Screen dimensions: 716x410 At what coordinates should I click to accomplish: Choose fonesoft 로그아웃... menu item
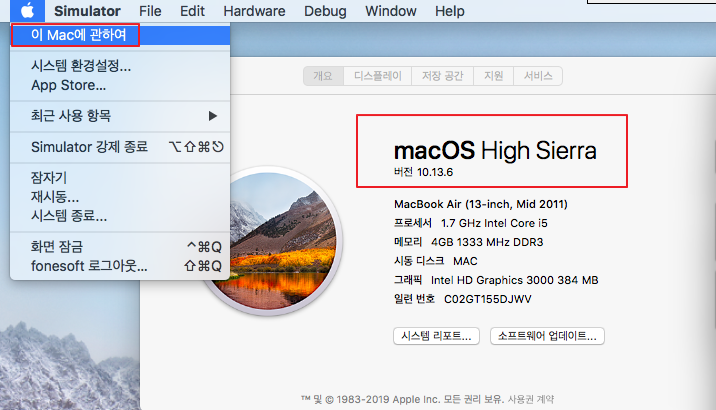click(120, 266)
